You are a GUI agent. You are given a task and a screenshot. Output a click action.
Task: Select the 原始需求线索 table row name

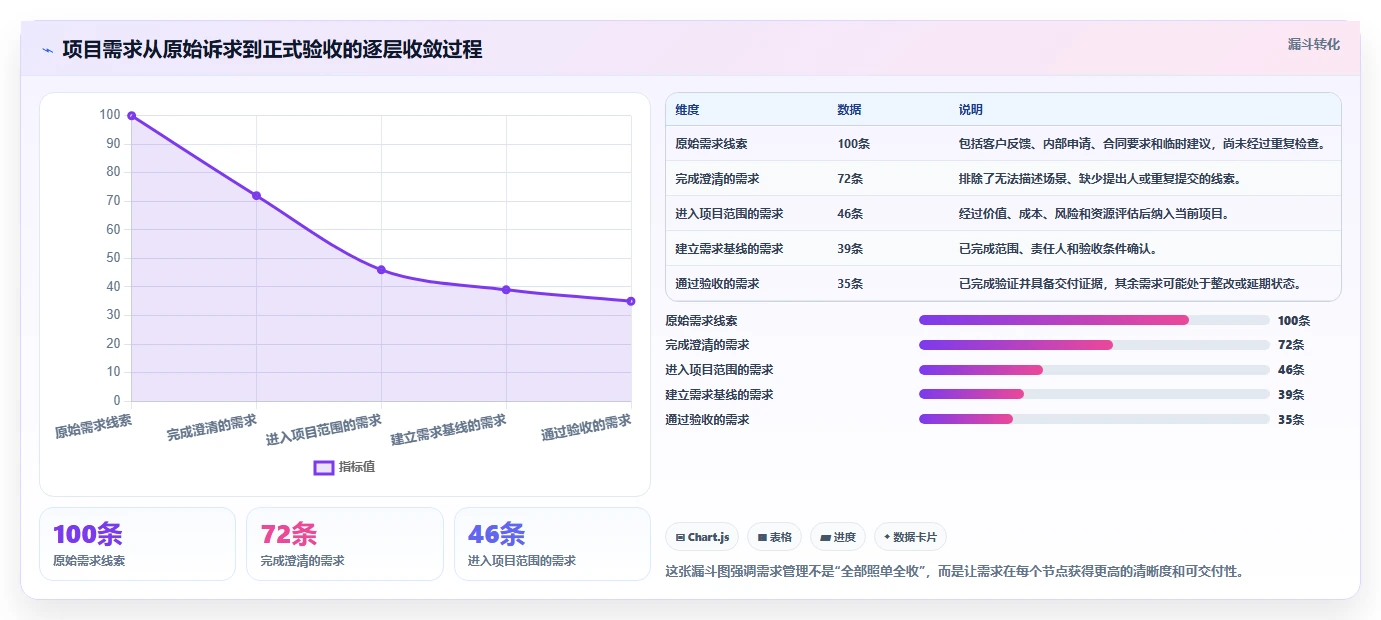point(712,144)
